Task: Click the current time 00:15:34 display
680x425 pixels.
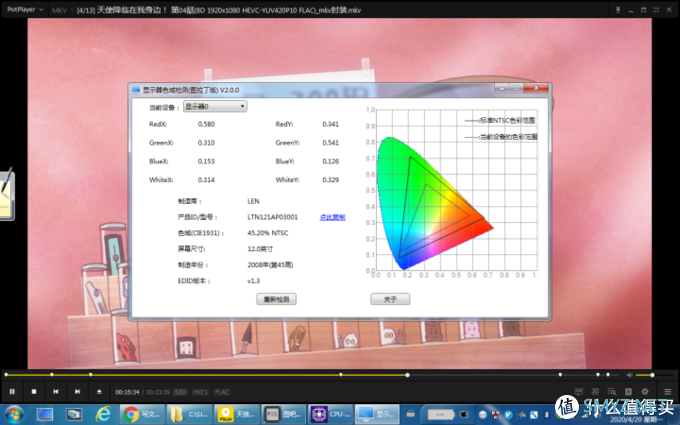Action: (x=127, y=392)
